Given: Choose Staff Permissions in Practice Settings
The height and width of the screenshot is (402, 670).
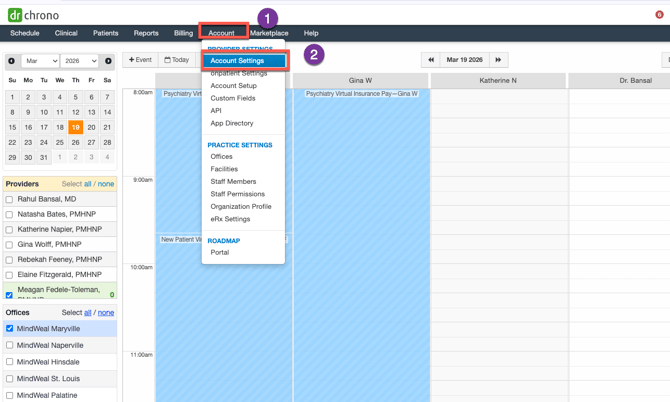Looking at the screenshot, I should coord(237,194).
